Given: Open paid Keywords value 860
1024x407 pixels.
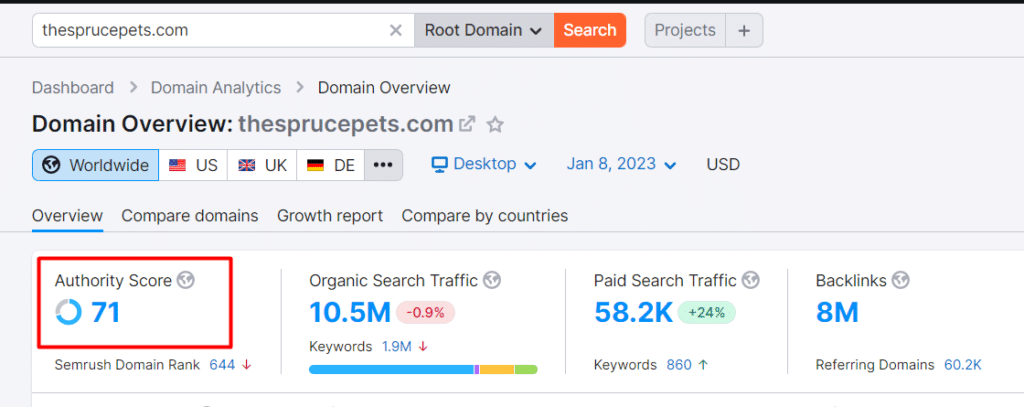Looking at the screenshot, I should (x=679, y=365).
